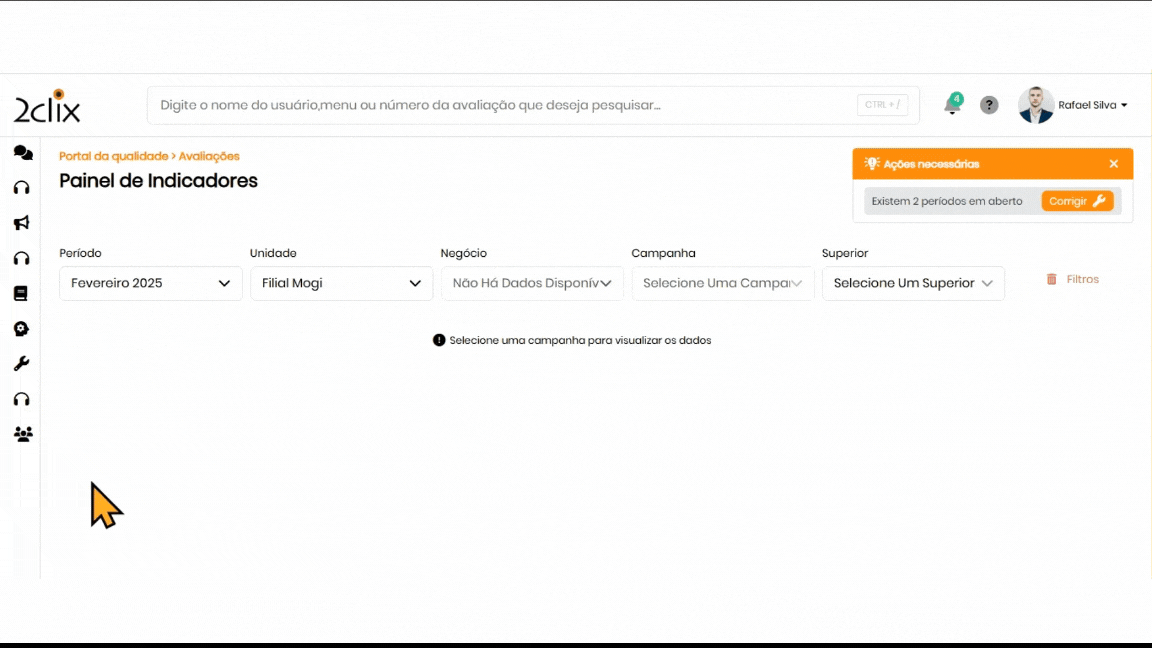Click the 2clix logo
This screenshot has width=1152, height=648.
click(x=47, y=107)
